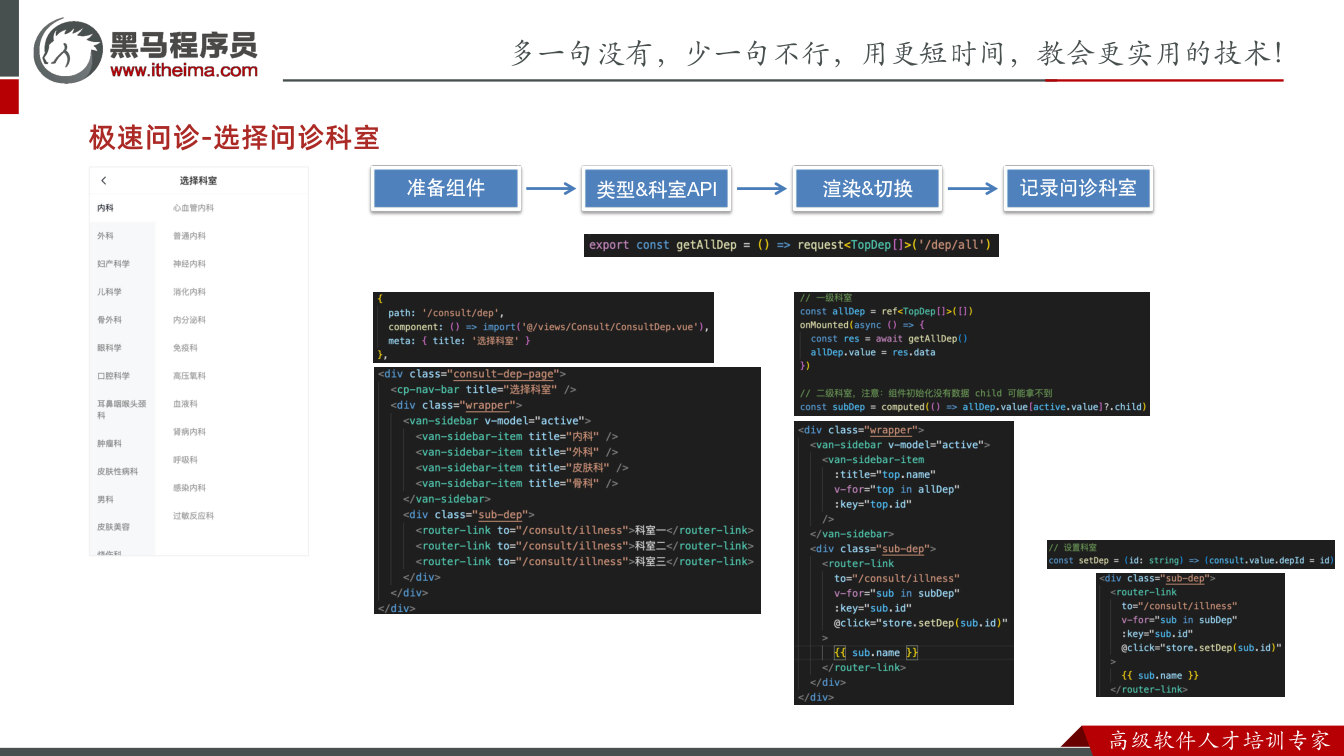Select 男科 in the department sidebar
The height and width of the screenshot is (756, 1344).
click(105, 499)
